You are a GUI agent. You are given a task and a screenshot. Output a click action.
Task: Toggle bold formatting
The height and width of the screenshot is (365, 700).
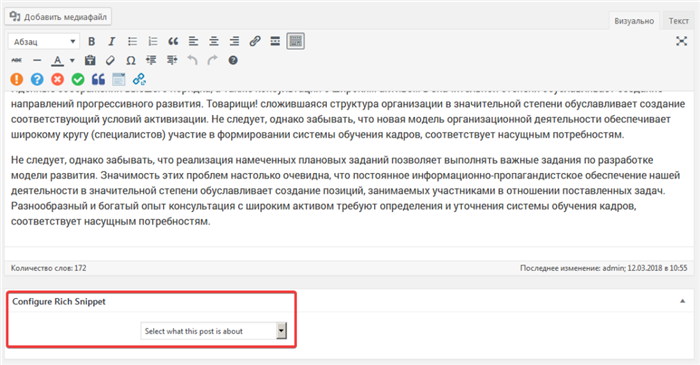(x=92, y=41)
